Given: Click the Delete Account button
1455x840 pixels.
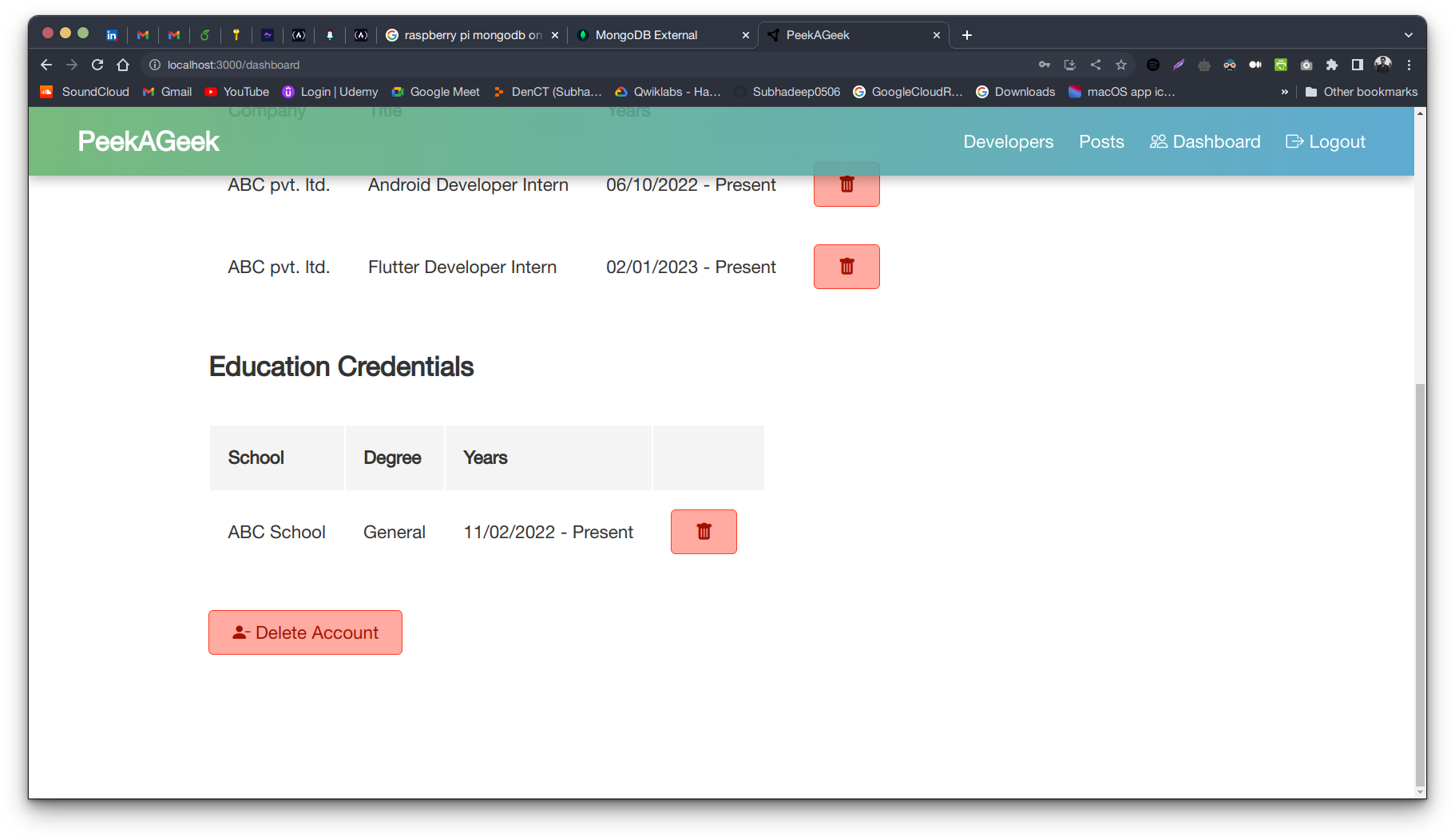Looking at the screenshot, I should (305, 632).
